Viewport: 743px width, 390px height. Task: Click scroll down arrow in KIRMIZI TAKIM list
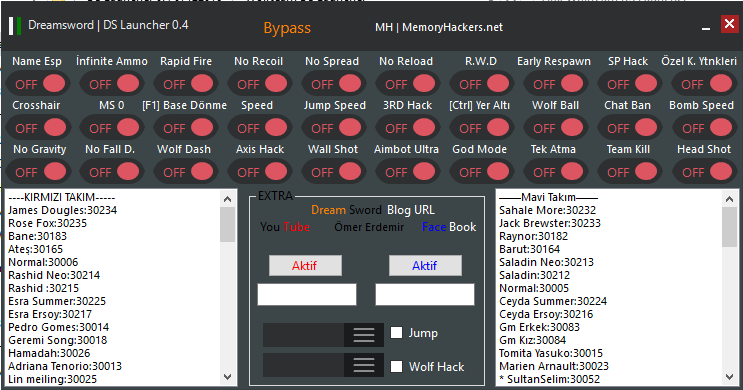coord(227,377)
